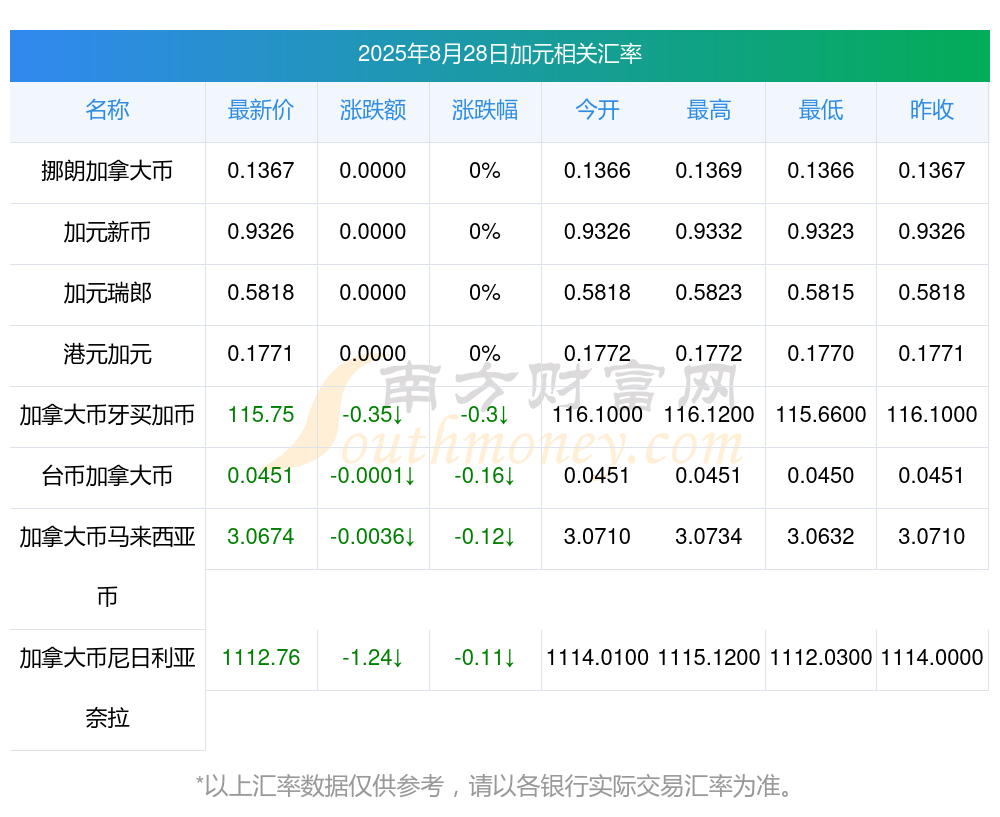Click the title 2025年8月28日加元相关汇率
Viewport: 1000px width, 817px height.
coord(499,54)
